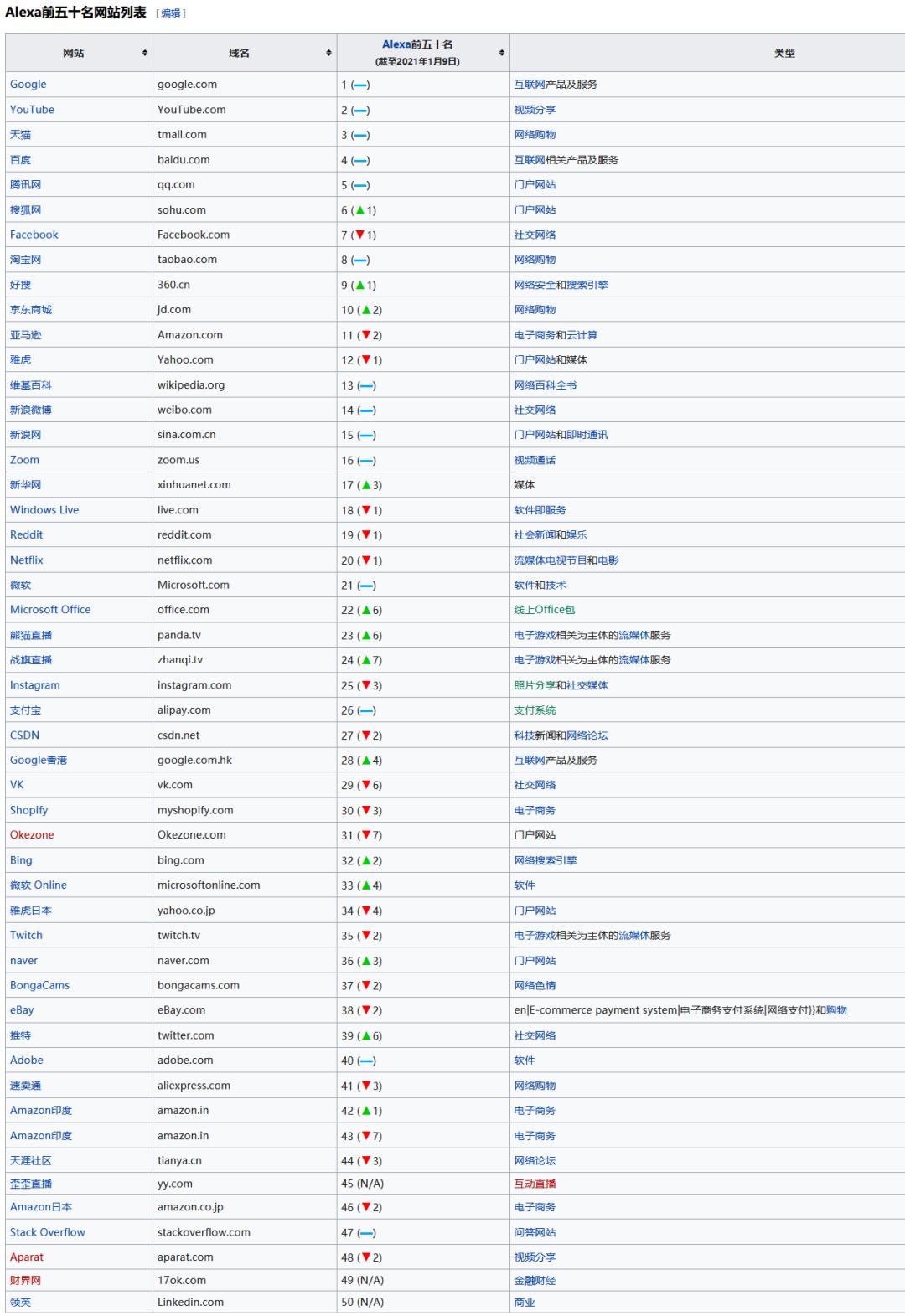Viewport: 905px width, 1316px height.
Task: Open the Zoom site link
Action: point(24,460)
